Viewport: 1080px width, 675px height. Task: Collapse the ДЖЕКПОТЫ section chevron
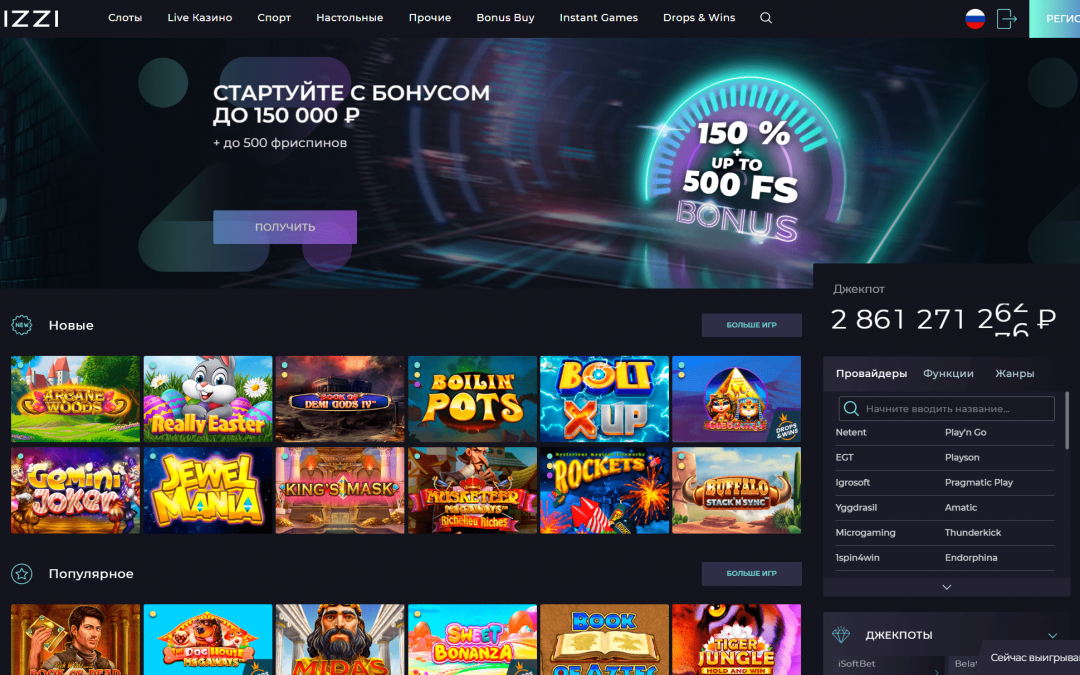(x=1052, y=635)
